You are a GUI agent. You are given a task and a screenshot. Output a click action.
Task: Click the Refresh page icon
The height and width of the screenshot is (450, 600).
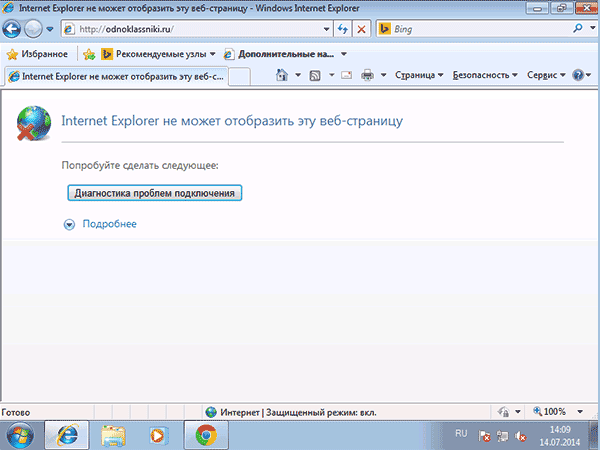[x=343, y=29]
